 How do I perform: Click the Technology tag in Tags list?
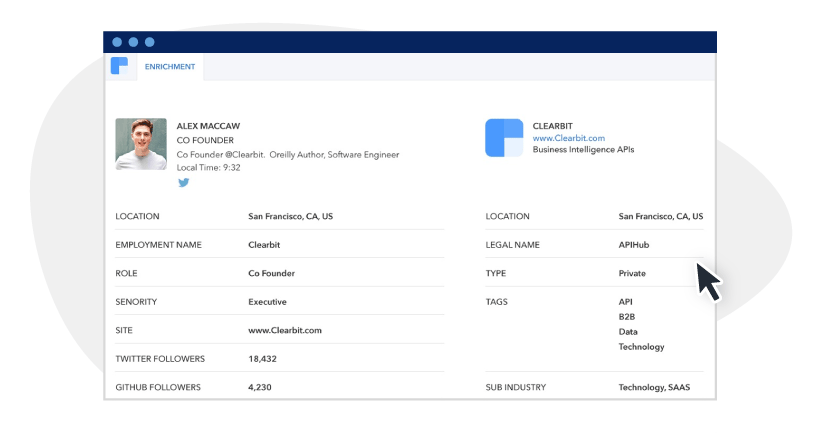641,347
